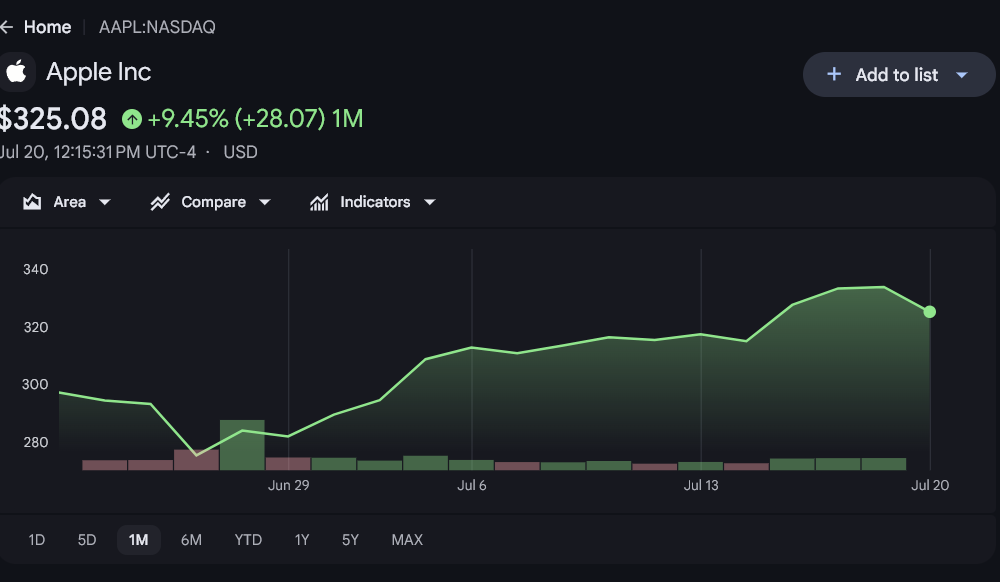Click the 300 y-axis label
Image resolution: width=1000 pixels, height=582 pixels.
pyautogui.click(x=35, y=384)
